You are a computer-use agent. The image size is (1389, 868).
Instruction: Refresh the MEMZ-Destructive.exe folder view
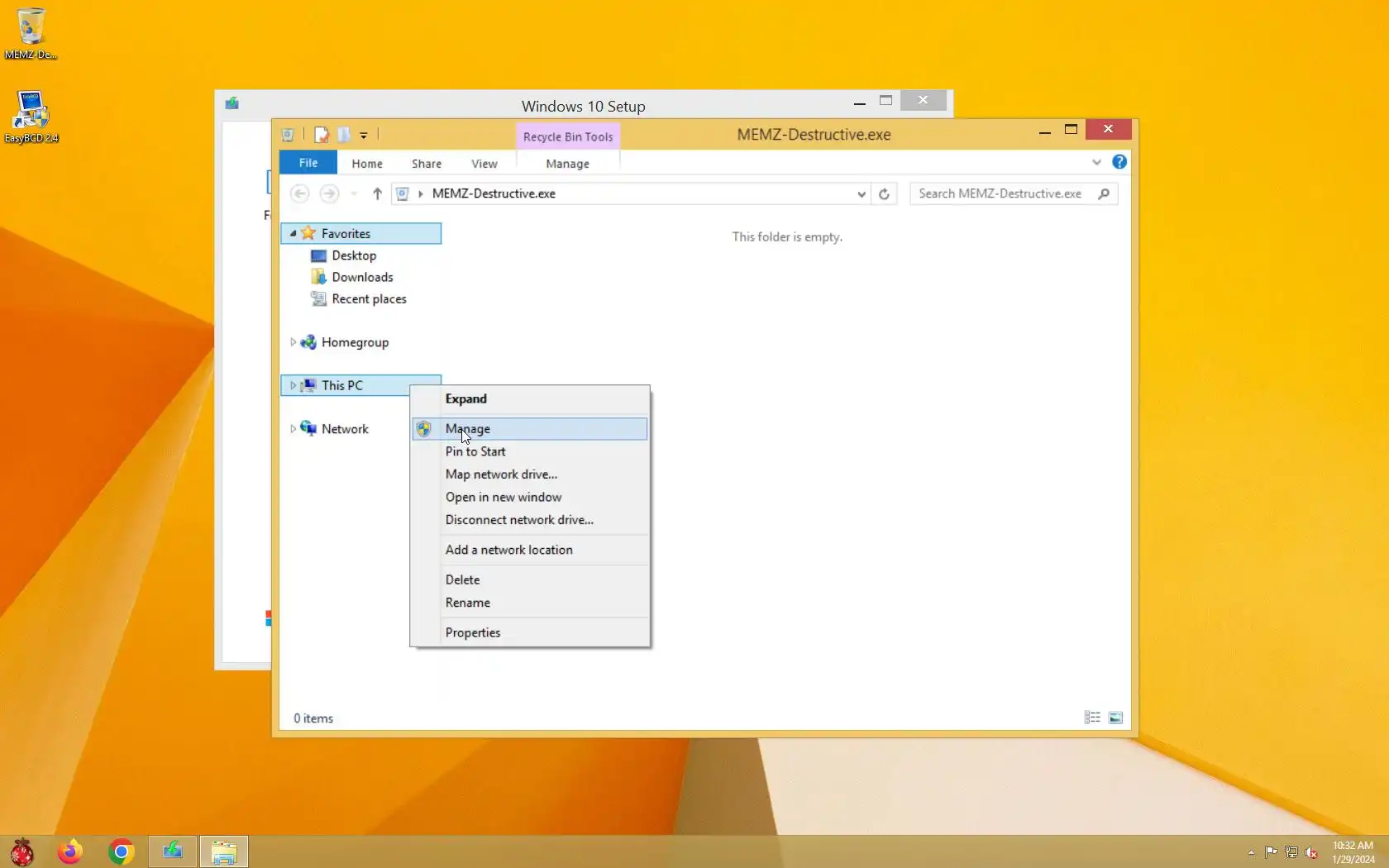[x=884, y=193]
